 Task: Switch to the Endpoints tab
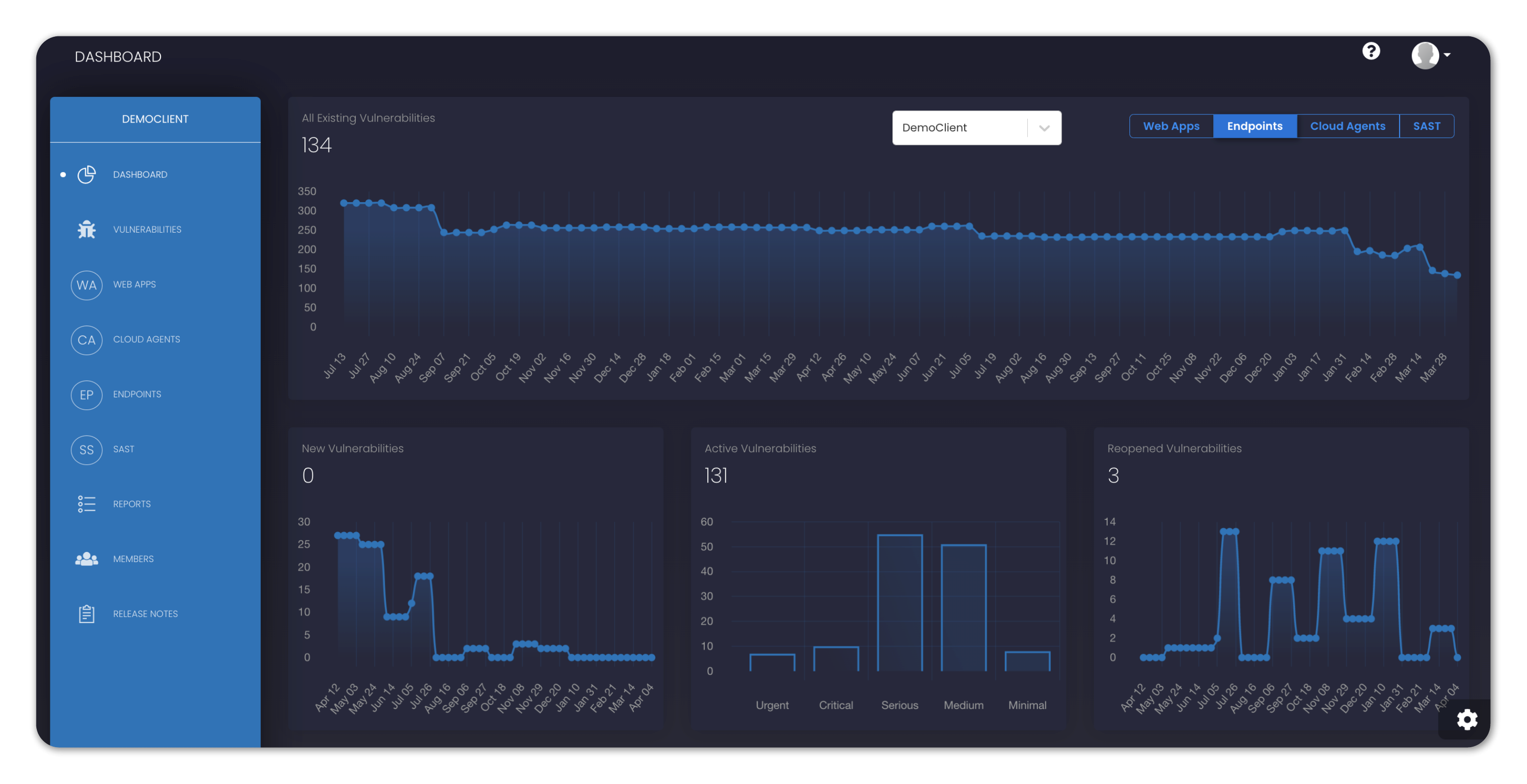(x=1255, y=126)
